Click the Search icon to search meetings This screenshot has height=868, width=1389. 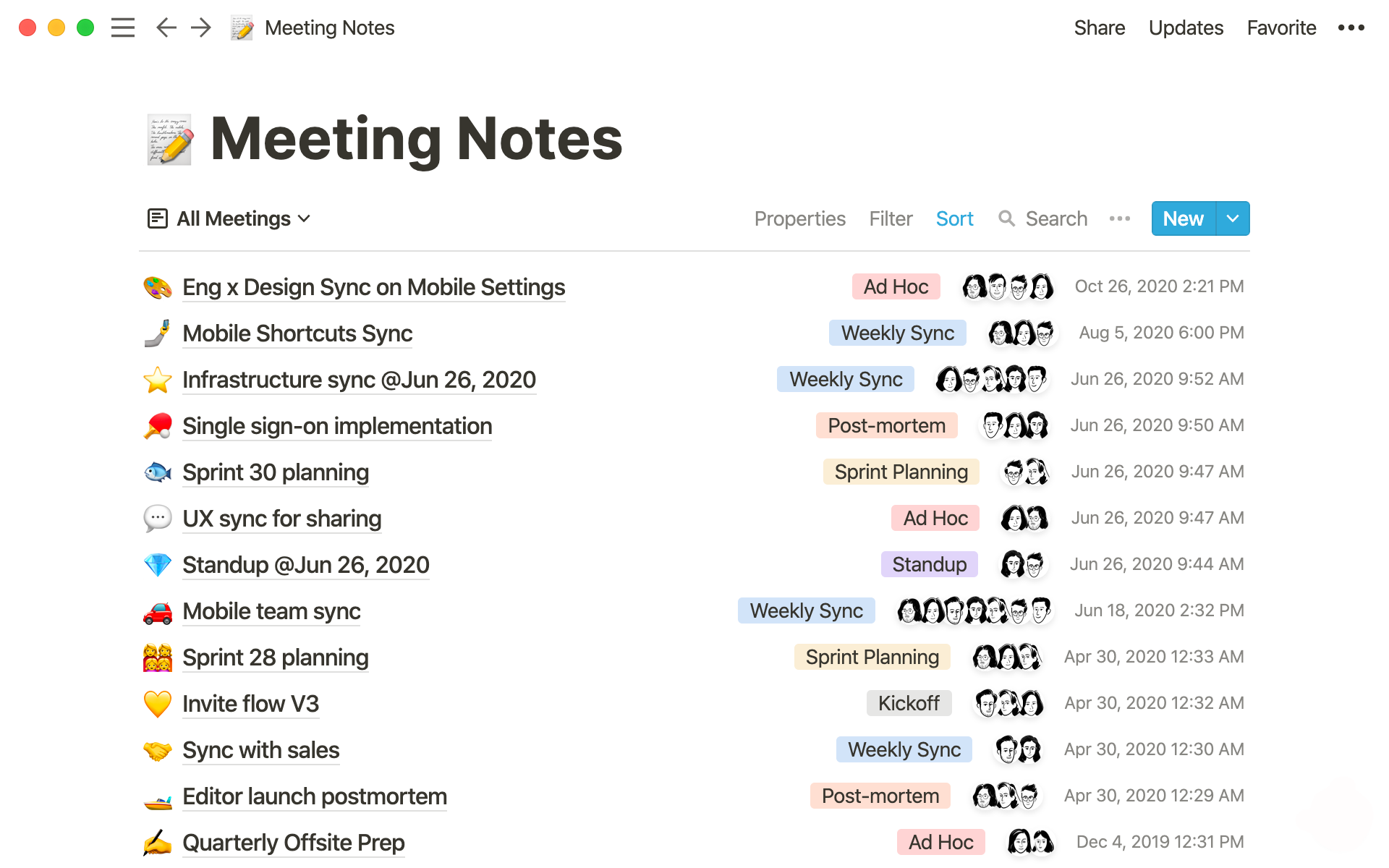(1008, 218)
